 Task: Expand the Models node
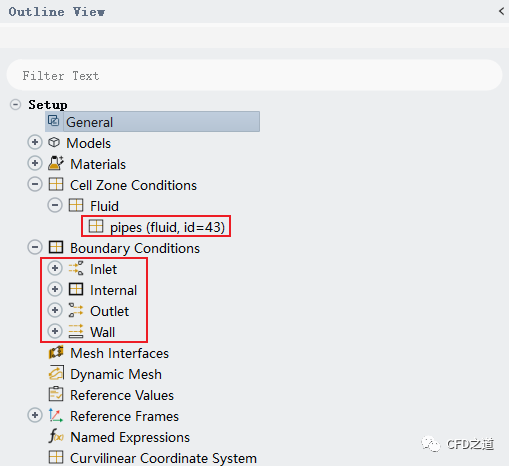pos(35,142)
